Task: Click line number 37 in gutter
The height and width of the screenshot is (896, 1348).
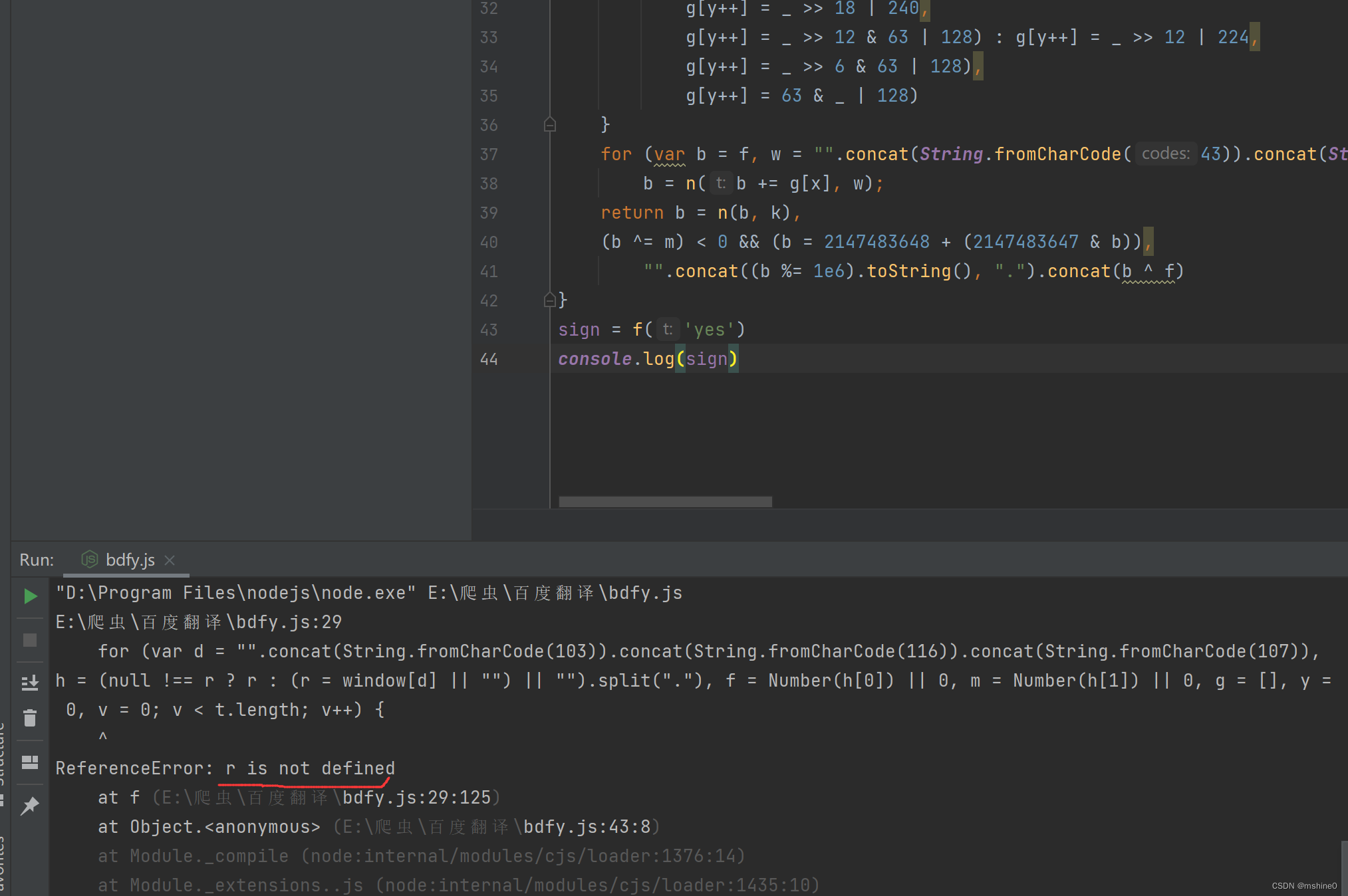Action: (x=489, y=154)
